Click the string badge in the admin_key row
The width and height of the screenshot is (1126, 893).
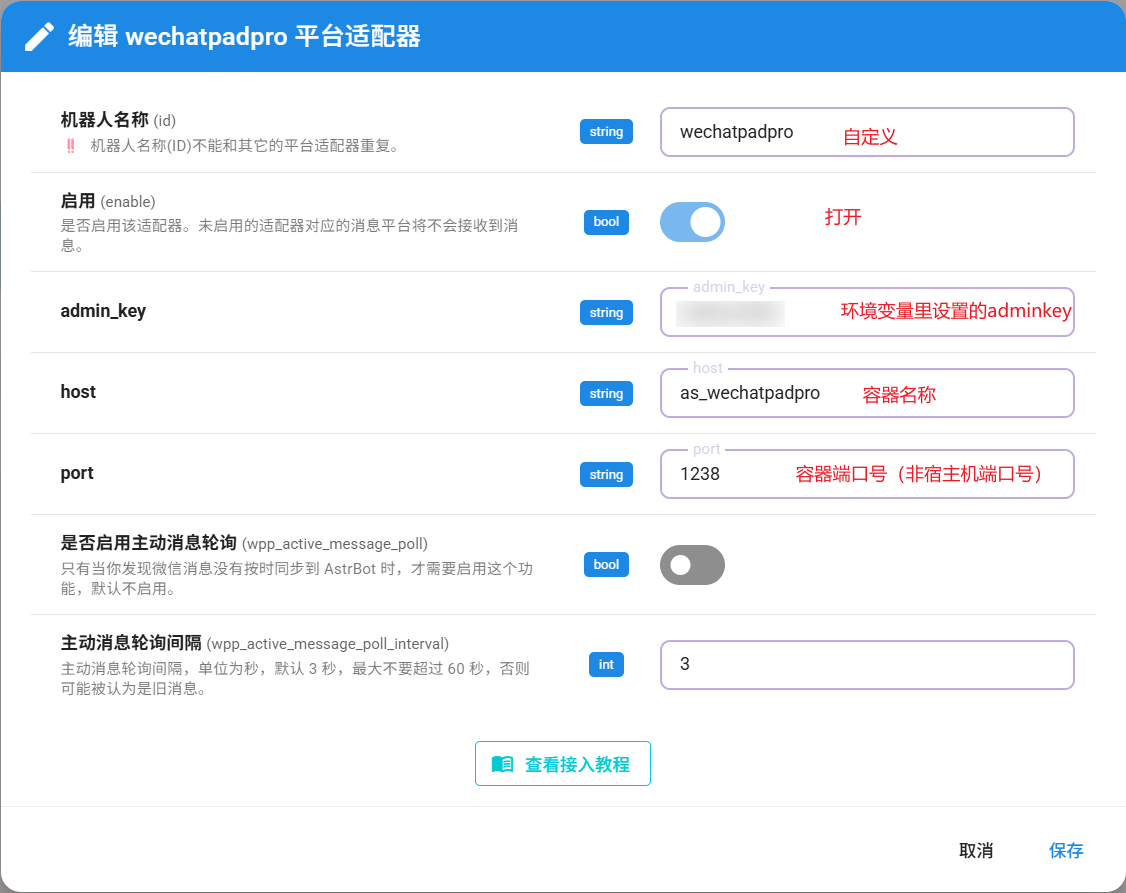(606, 312)
